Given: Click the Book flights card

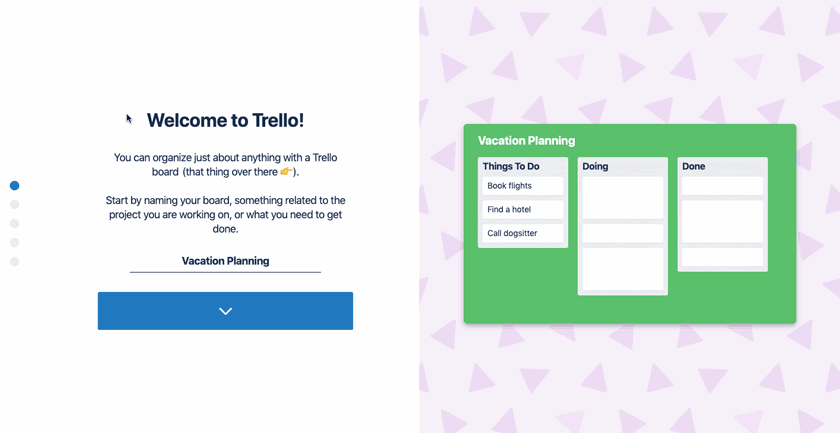Looking at the screenshot, I should 522,186.
